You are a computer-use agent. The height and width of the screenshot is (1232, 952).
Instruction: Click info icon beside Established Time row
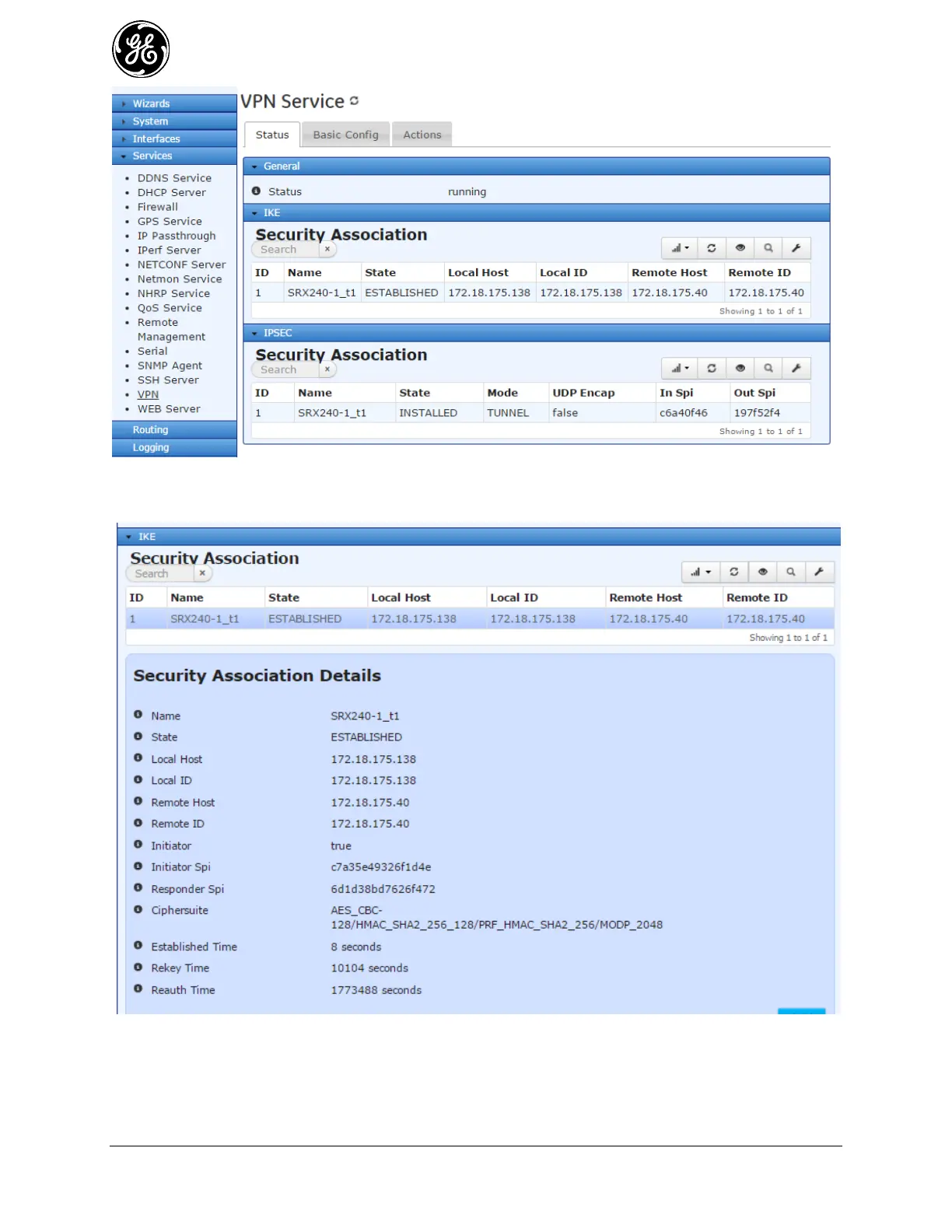coord(138,946)
